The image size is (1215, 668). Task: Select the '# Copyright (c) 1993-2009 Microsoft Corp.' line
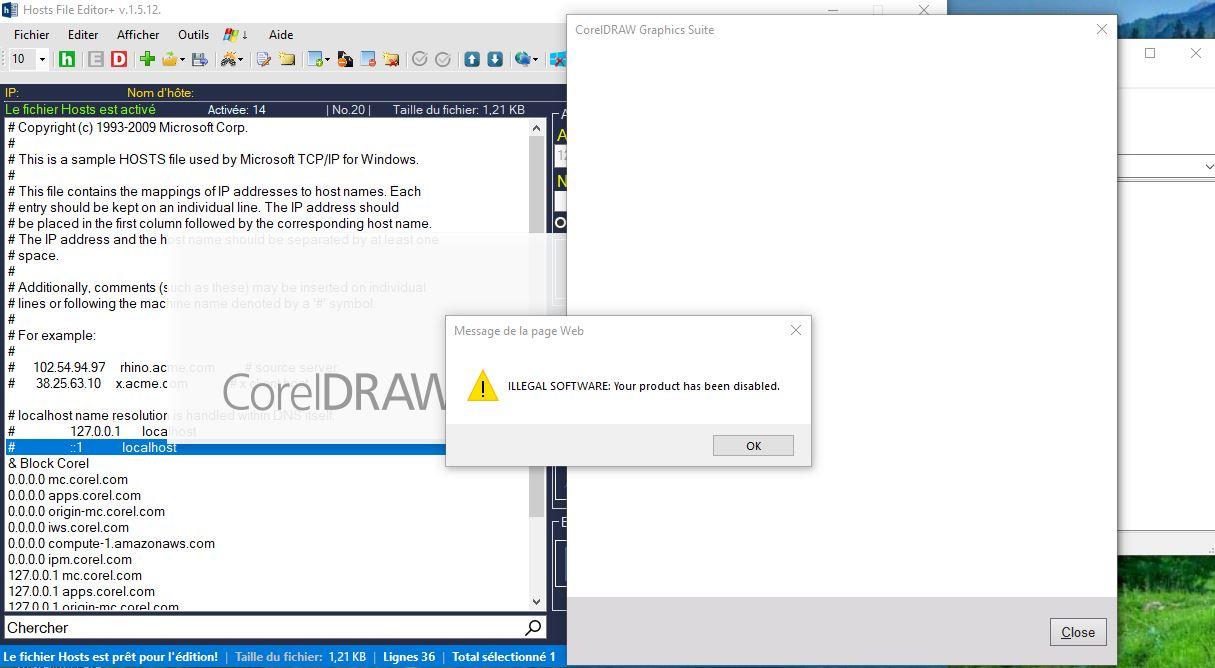click(x=127, y=127)
